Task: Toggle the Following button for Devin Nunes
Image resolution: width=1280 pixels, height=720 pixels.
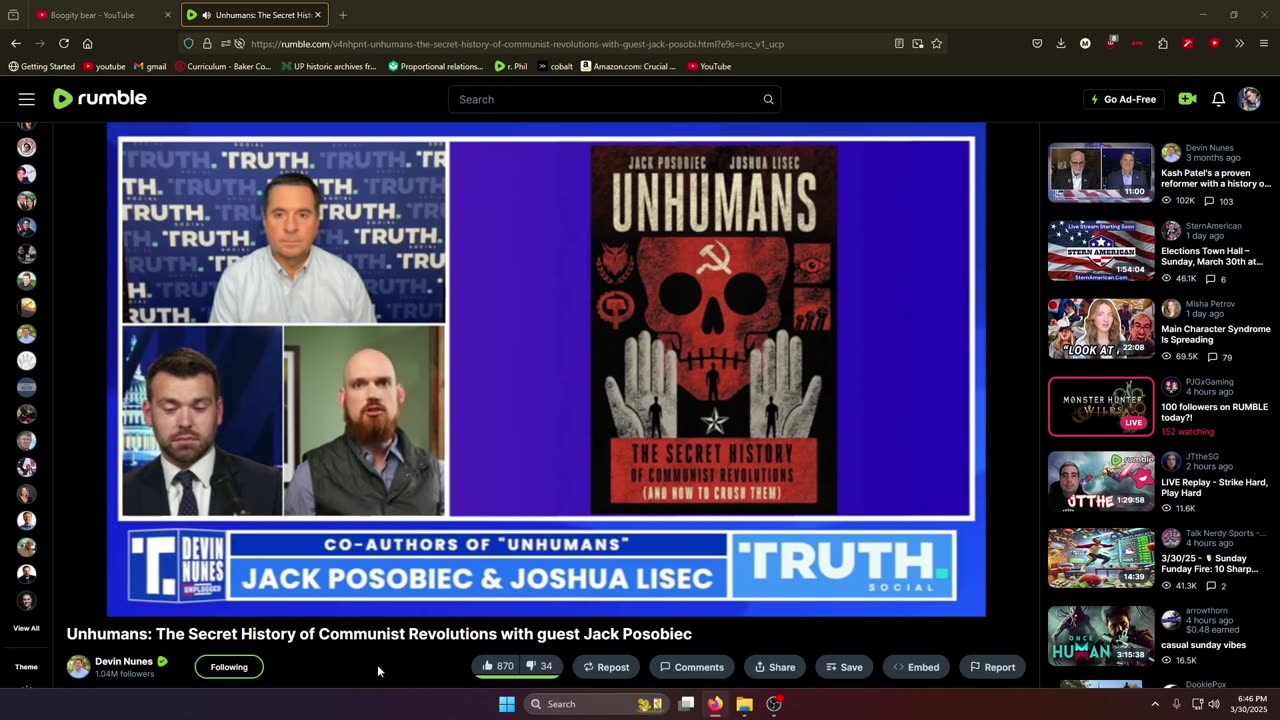Action: [229, 667]
